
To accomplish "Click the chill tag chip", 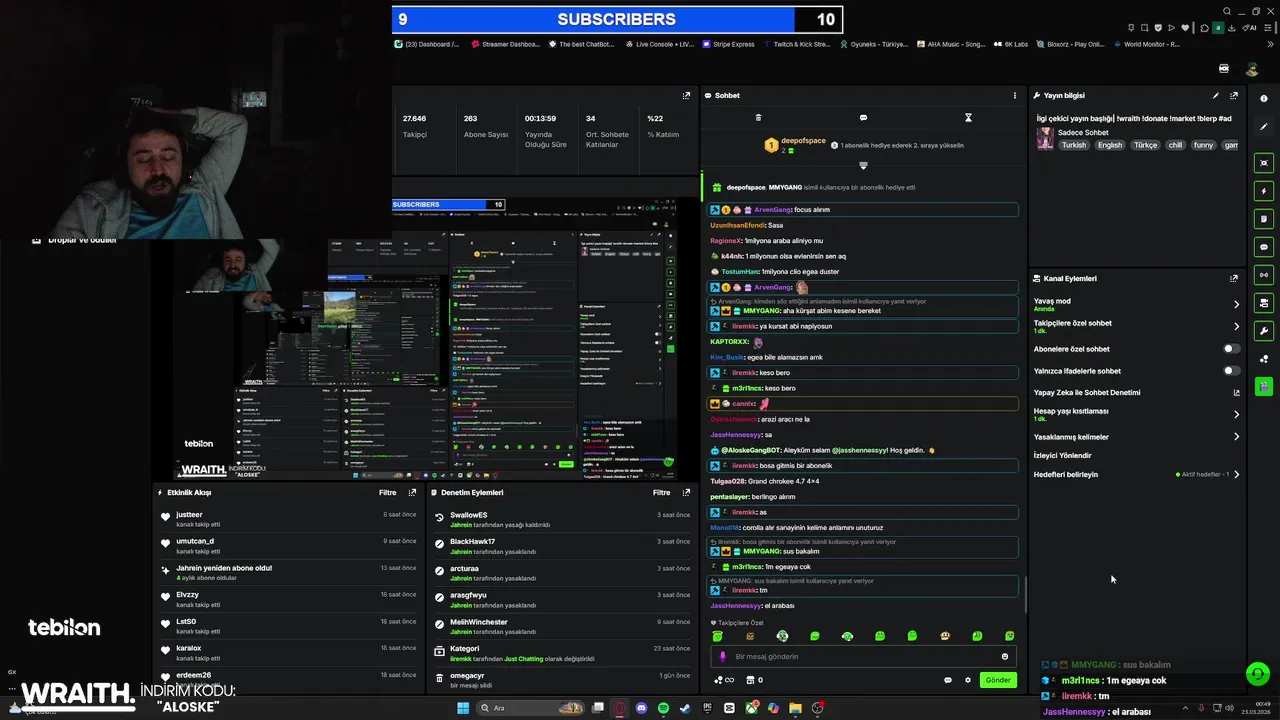I will tap(1175, 145).
